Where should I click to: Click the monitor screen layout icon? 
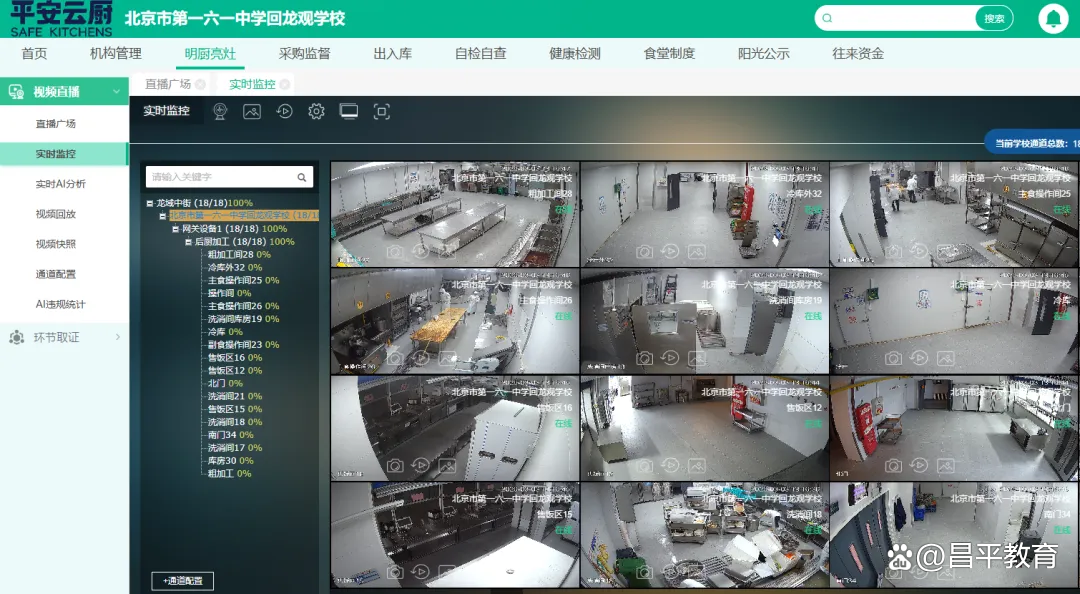(x=349, y=112)
